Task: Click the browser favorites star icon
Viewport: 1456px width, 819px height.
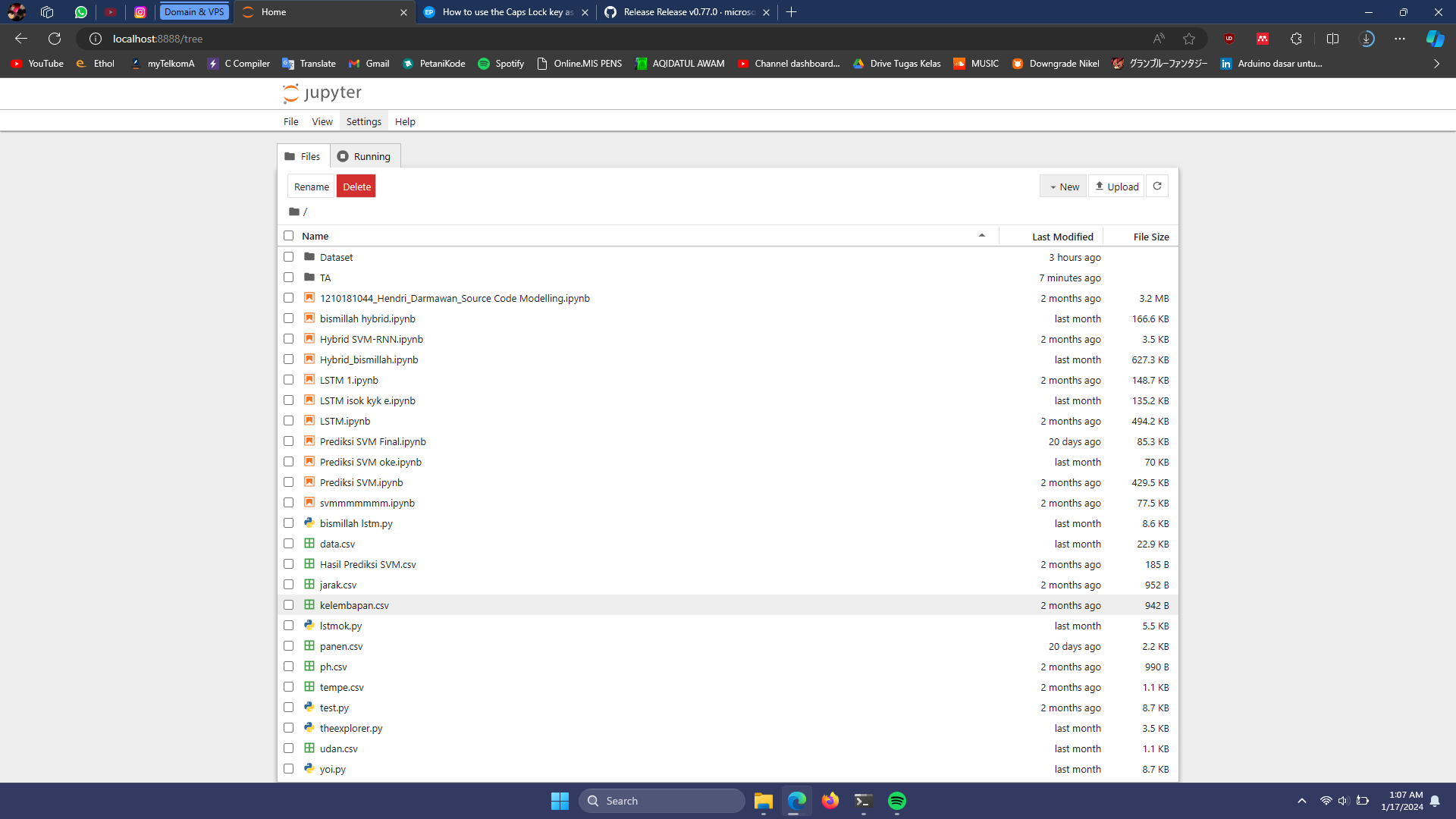Action: coord(1188,39)
